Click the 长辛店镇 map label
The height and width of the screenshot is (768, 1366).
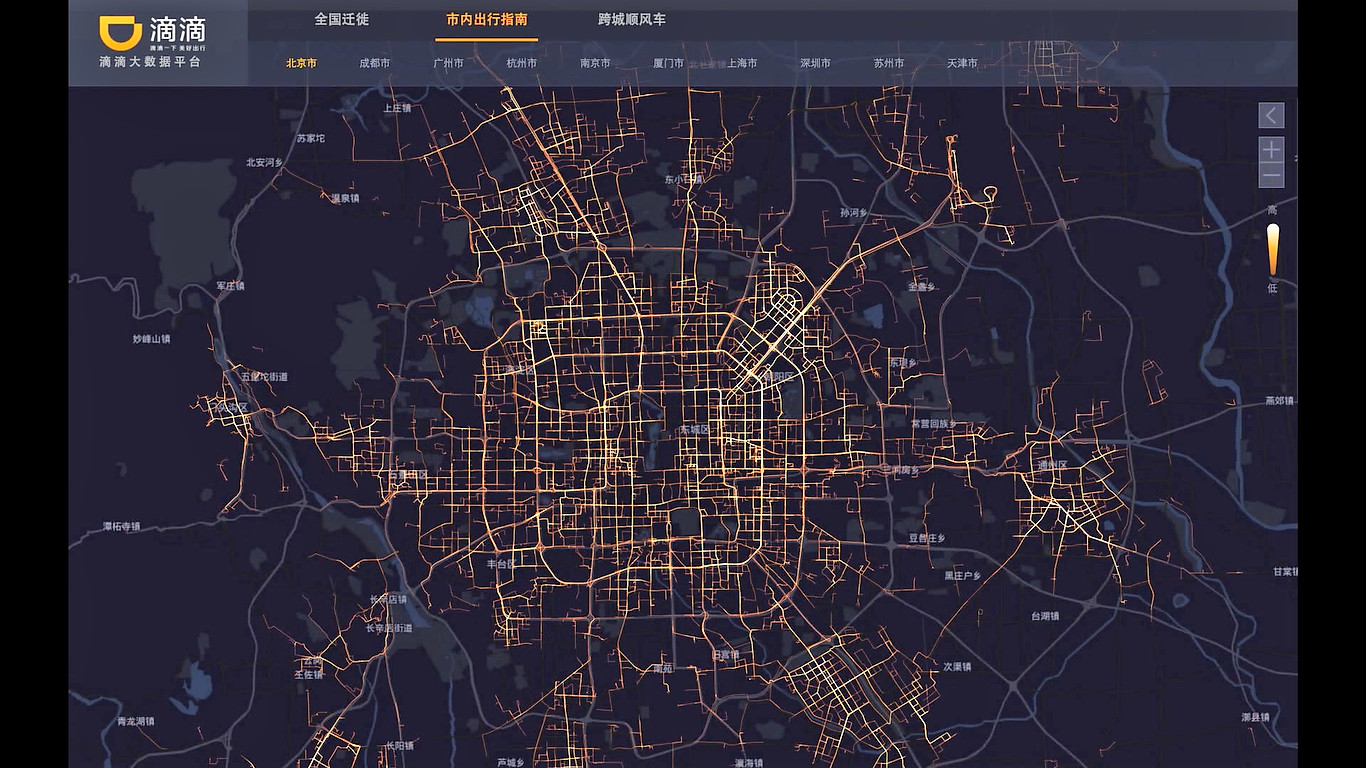[388, 599]
